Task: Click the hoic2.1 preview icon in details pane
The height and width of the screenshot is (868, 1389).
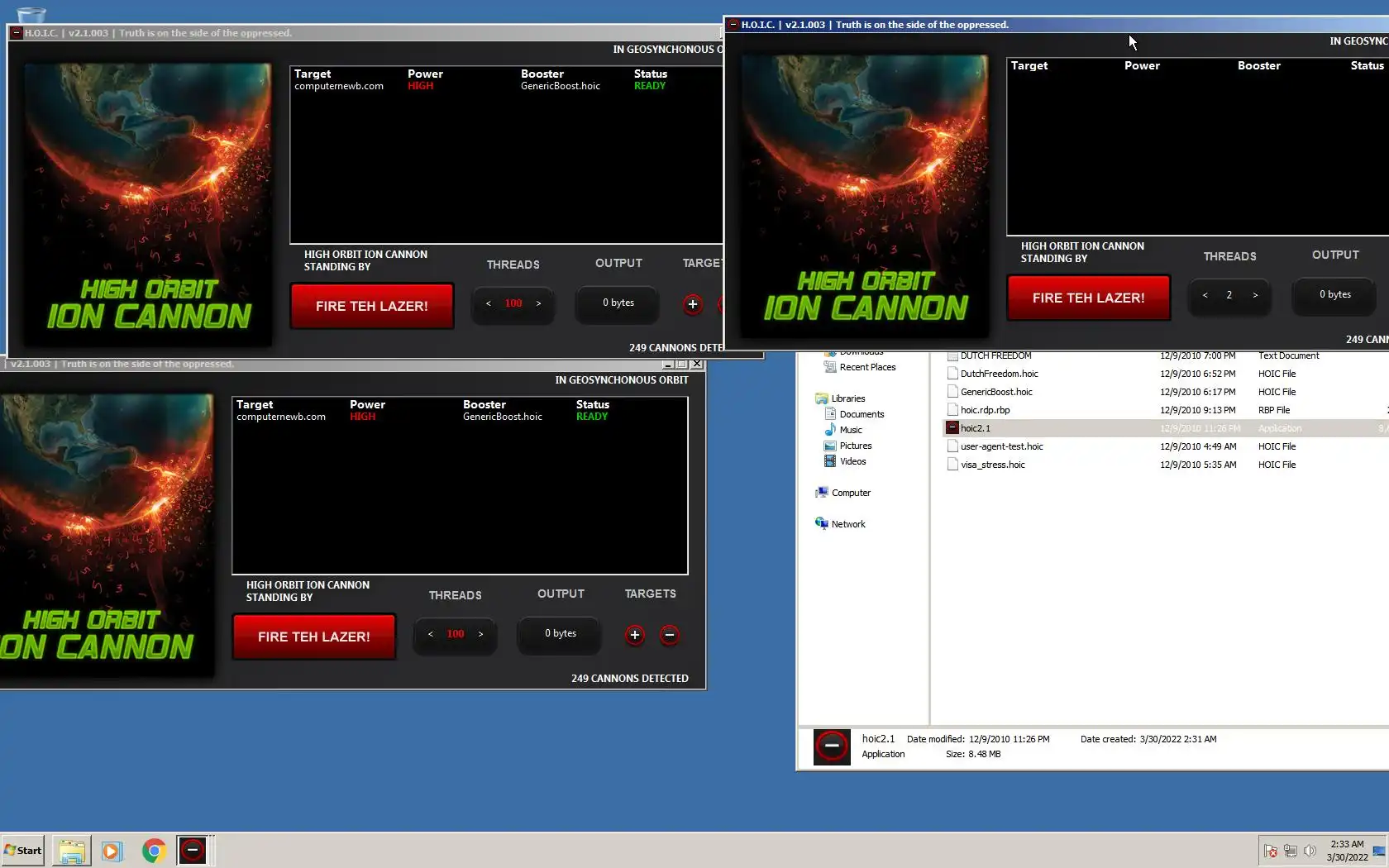Action: point(832,746)
